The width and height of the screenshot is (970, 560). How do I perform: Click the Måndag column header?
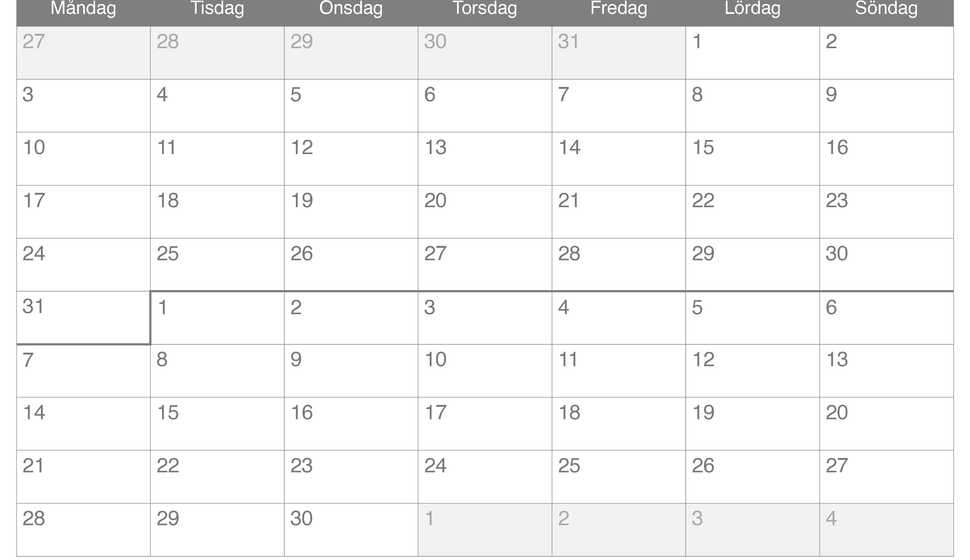pyautogui.click(x=83, y=10)
